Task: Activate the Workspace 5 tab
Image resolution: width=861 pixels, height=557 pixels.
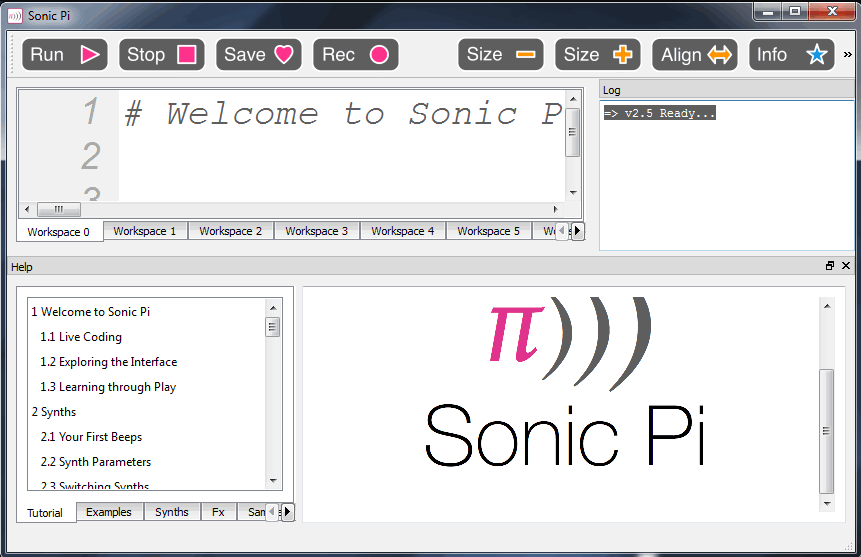Action: [489, 231]
